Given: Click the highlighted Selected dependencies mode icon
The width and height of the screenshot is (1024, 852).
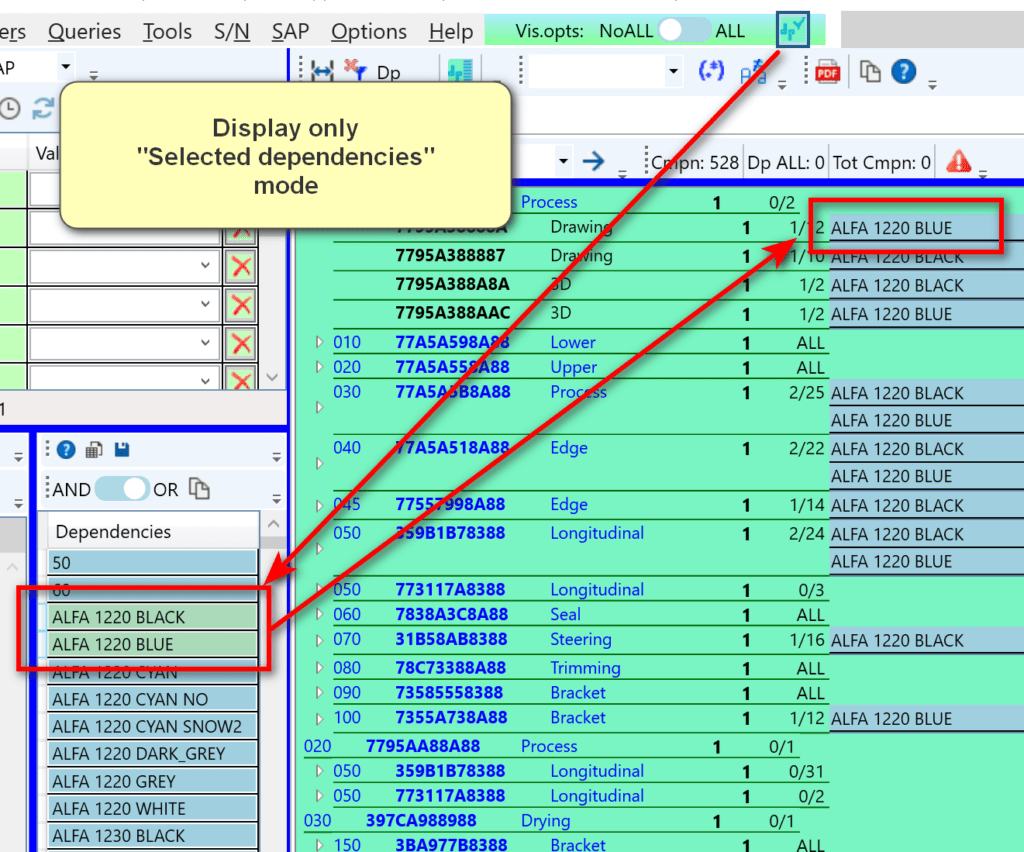Looking at the screenshot, I should pos(793,29).
